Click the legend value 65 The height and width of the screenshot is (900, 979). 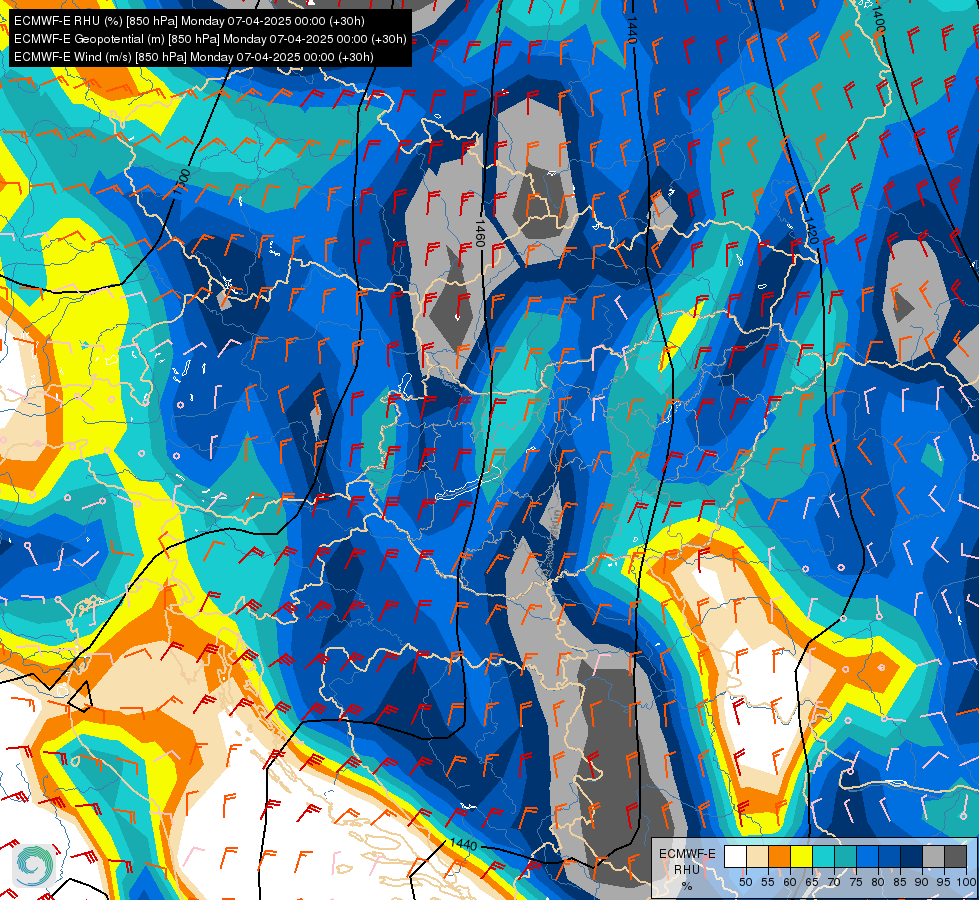point(812,882)
